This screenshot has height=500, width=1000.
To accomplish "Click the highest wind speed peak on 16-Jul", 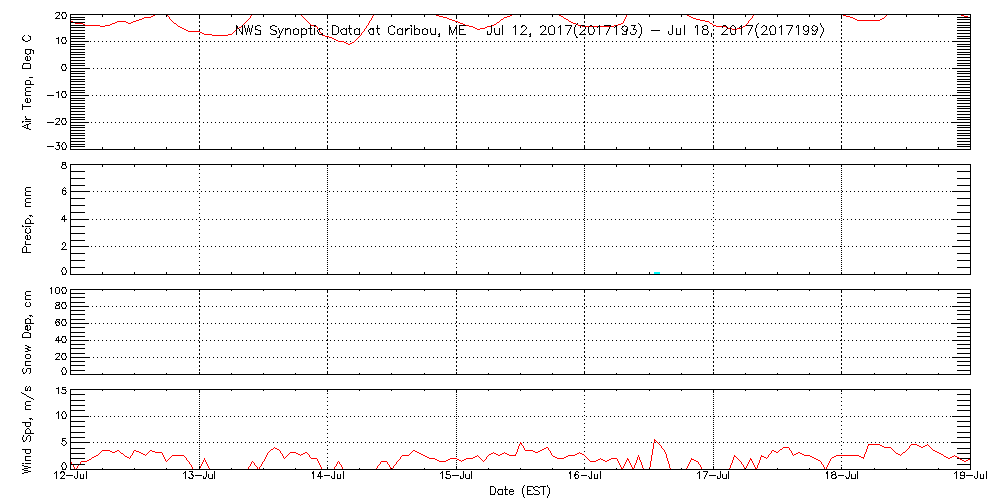I will click(655, 440).
